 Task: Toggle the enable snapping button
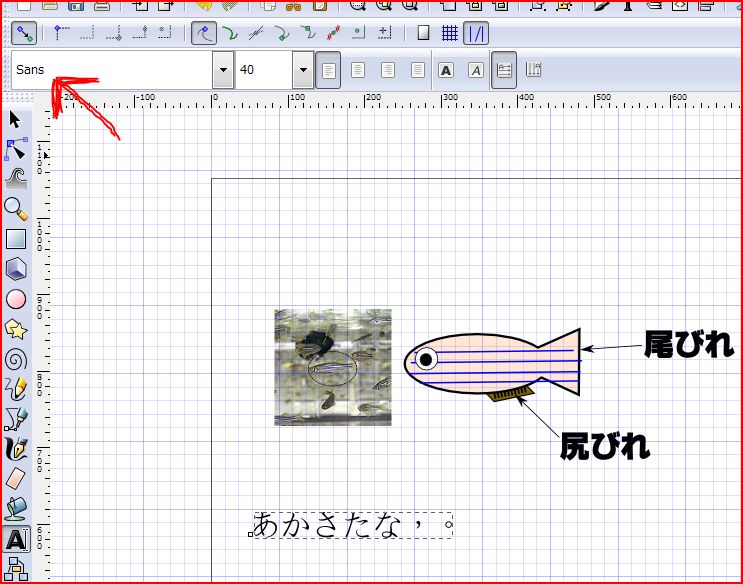click(24, 33)
